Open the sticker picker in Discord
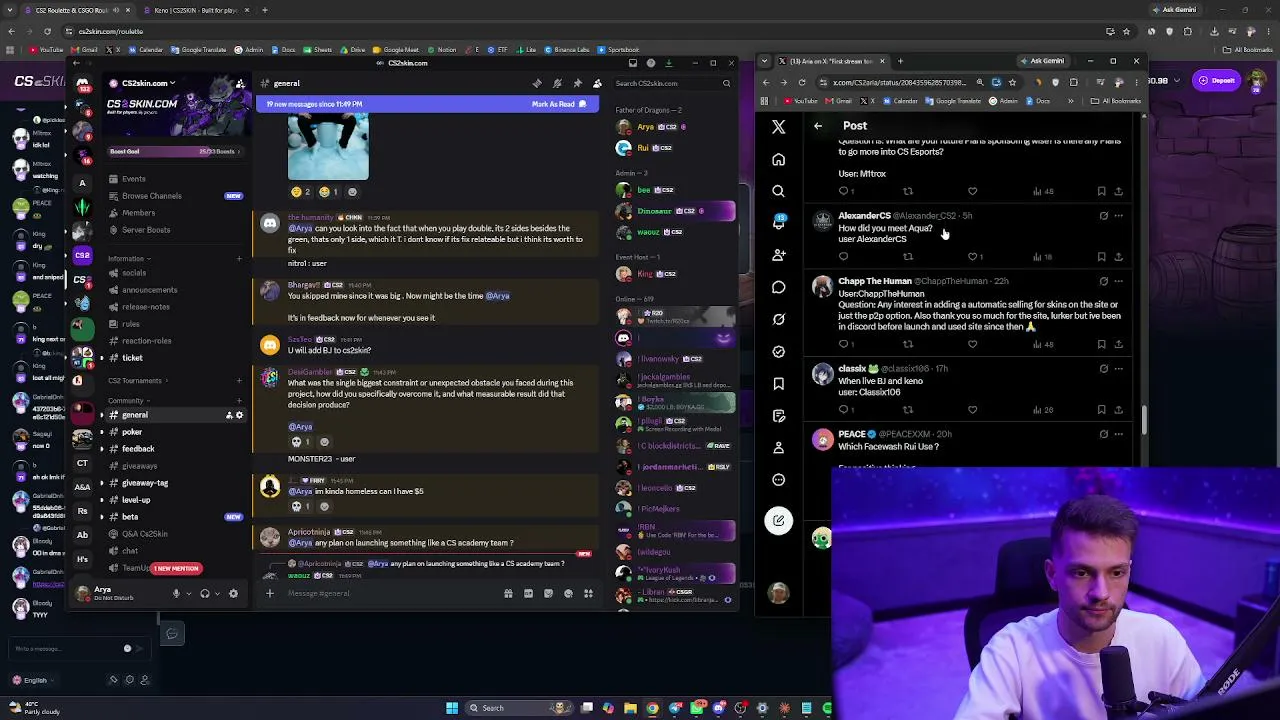 [548, 593]
